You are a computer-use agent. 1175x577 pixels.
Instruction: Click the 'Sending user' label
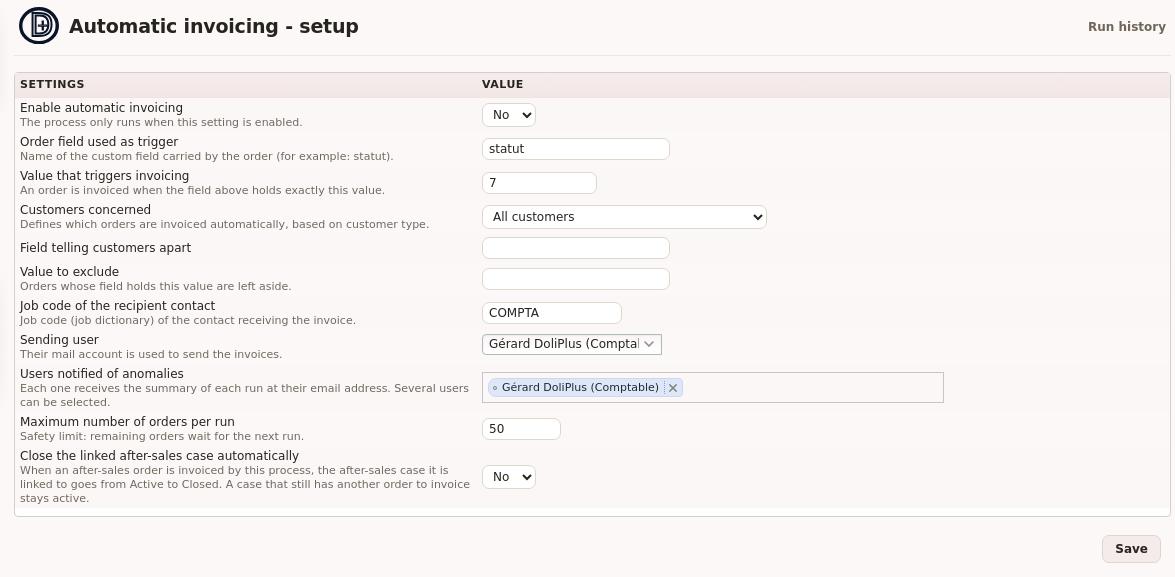pos(59,339)
